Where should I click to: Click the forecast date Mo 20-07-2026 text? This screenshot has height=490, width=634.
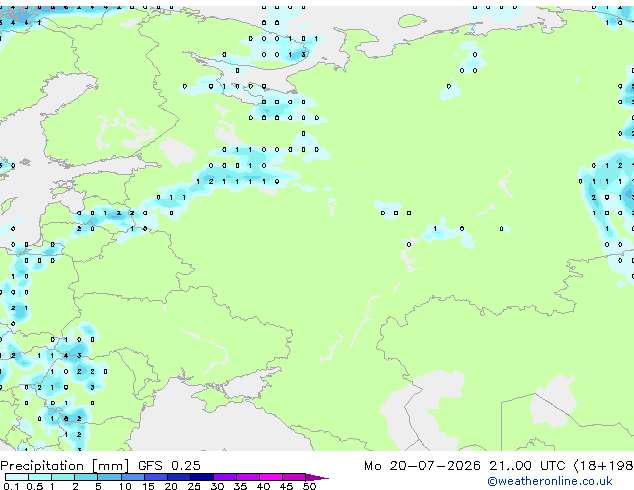point(422,466)
